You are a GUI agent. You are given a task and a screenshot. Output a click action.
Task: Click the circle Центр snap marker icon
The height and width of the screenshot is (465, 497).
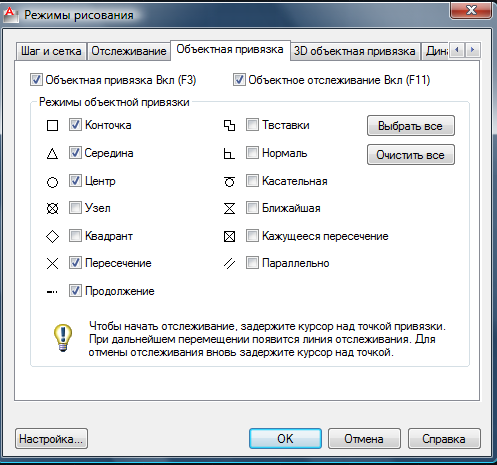point(52,182)
